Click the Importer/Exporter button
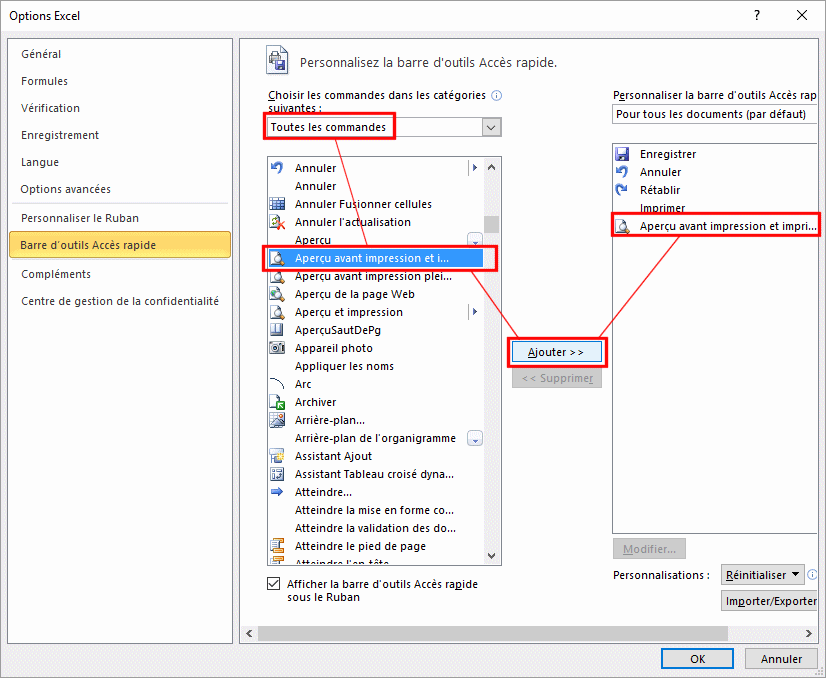 (x=771, y=601)
